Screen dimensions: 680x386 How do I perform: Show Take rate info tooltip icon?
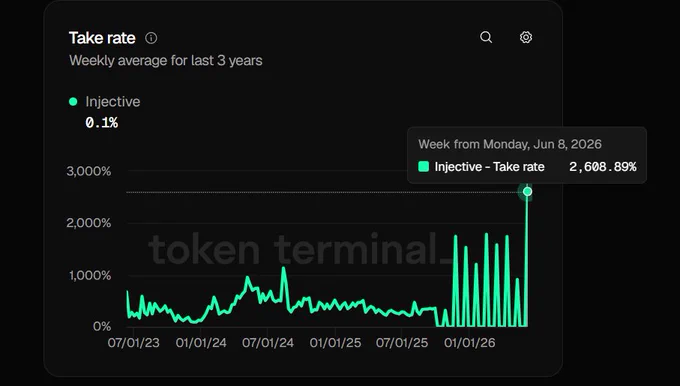coord(151,38)
